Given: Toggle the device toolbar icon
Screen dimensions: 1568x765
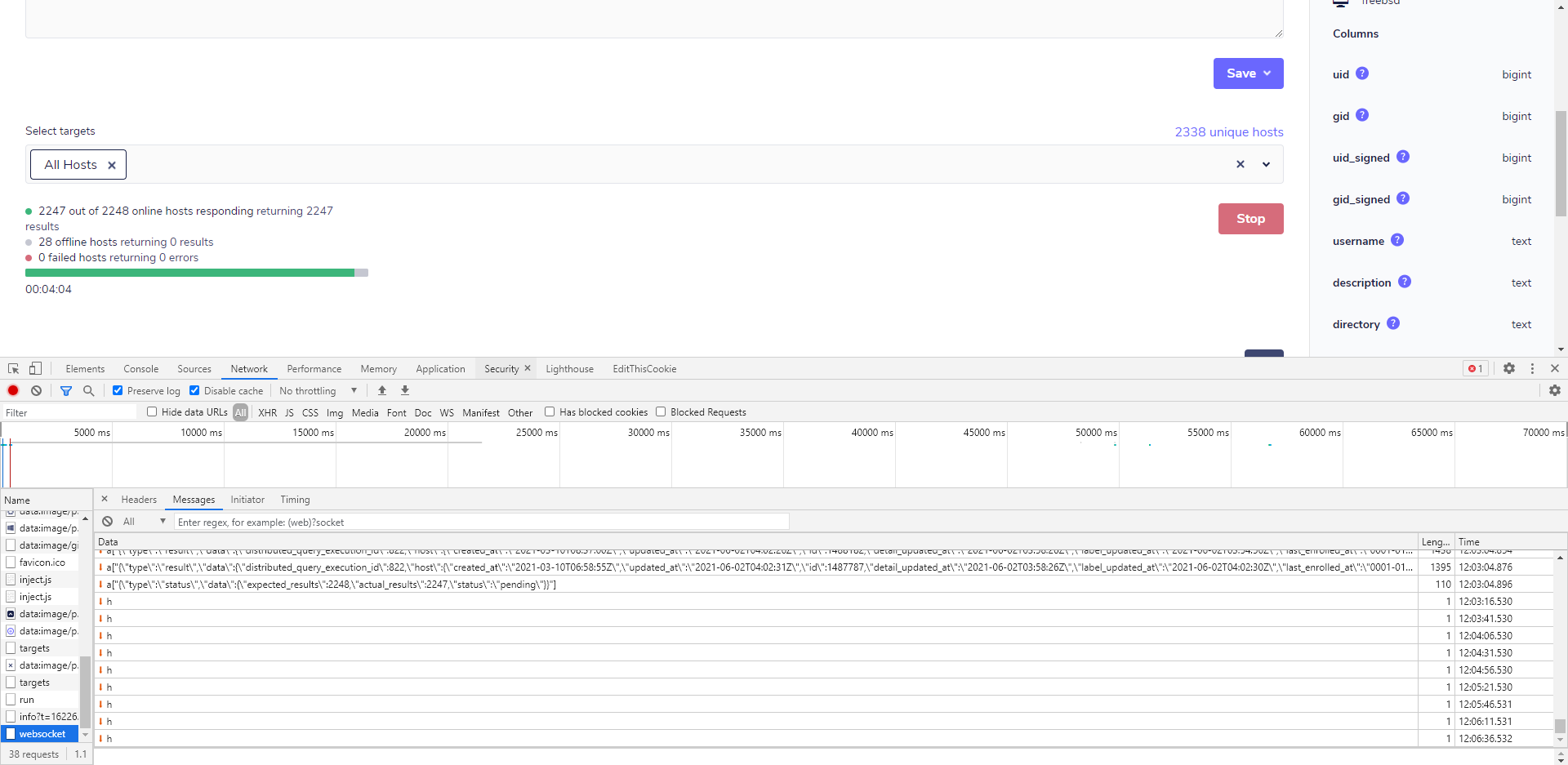Looking at the screenshot, I should pyautogui.click(x=35, y=369).
